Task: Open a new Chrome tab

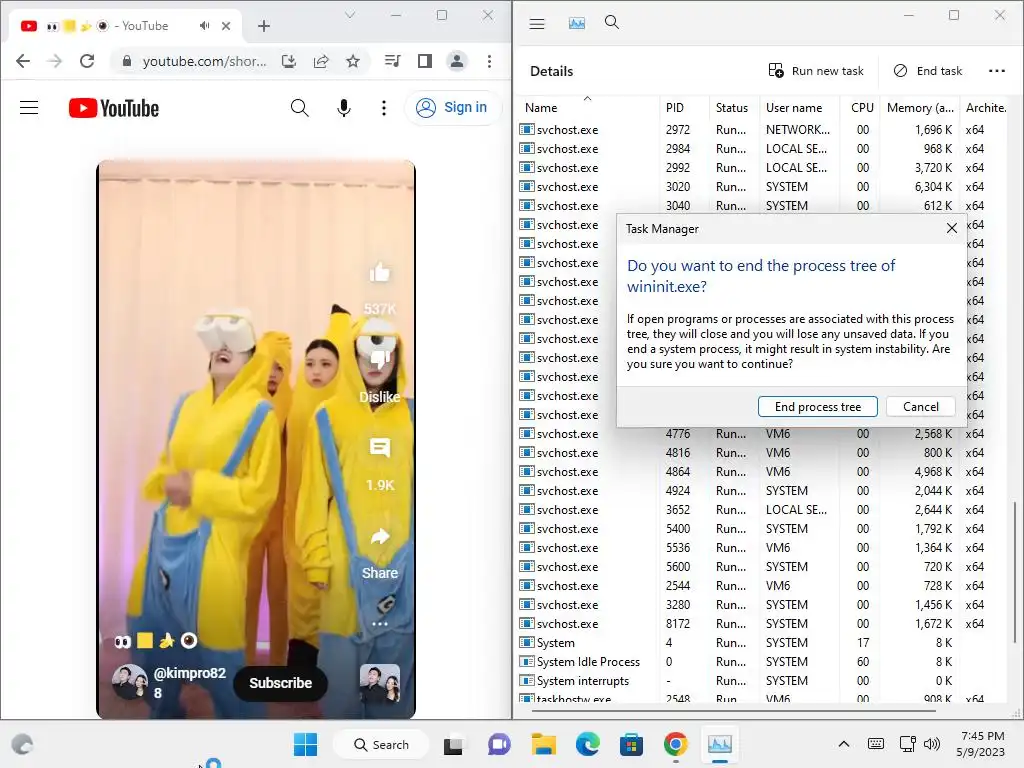Action: tap(264, 26)
